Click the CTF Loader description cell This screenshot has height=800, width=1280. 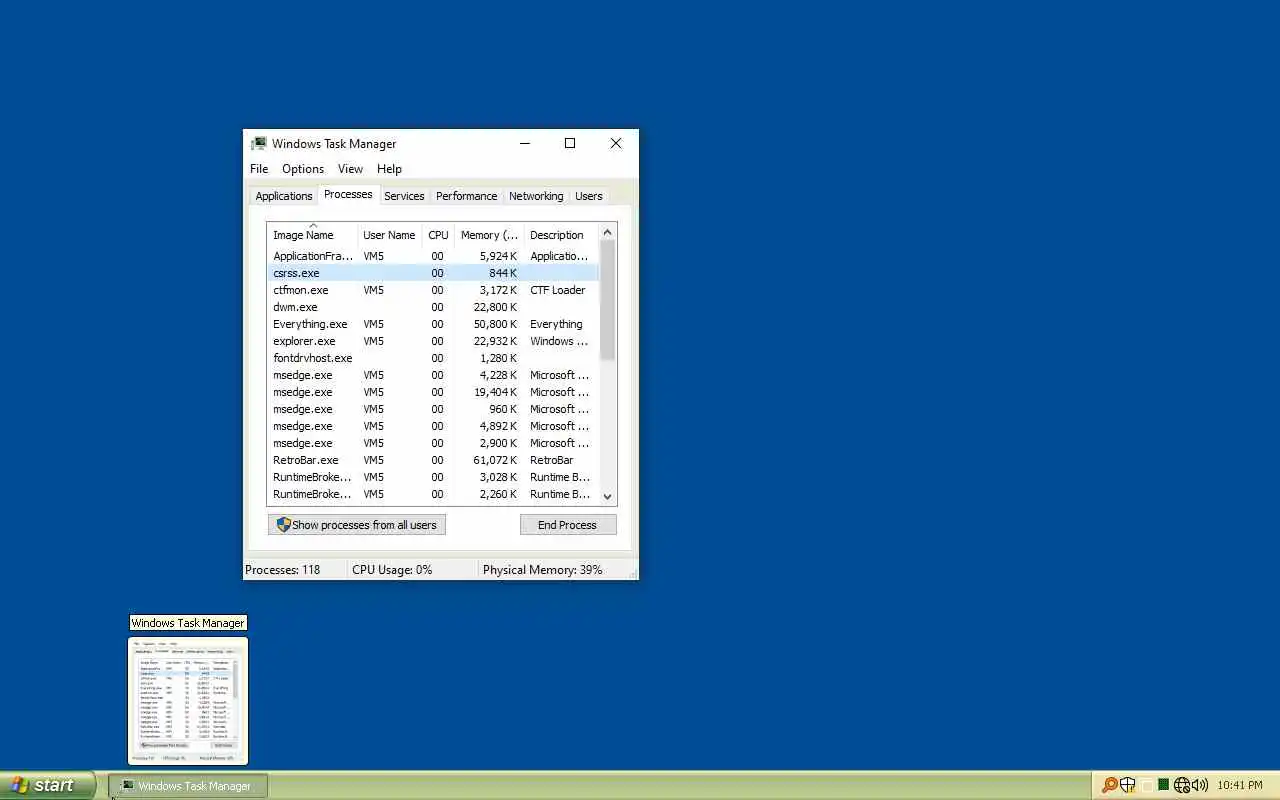point(558,290)
